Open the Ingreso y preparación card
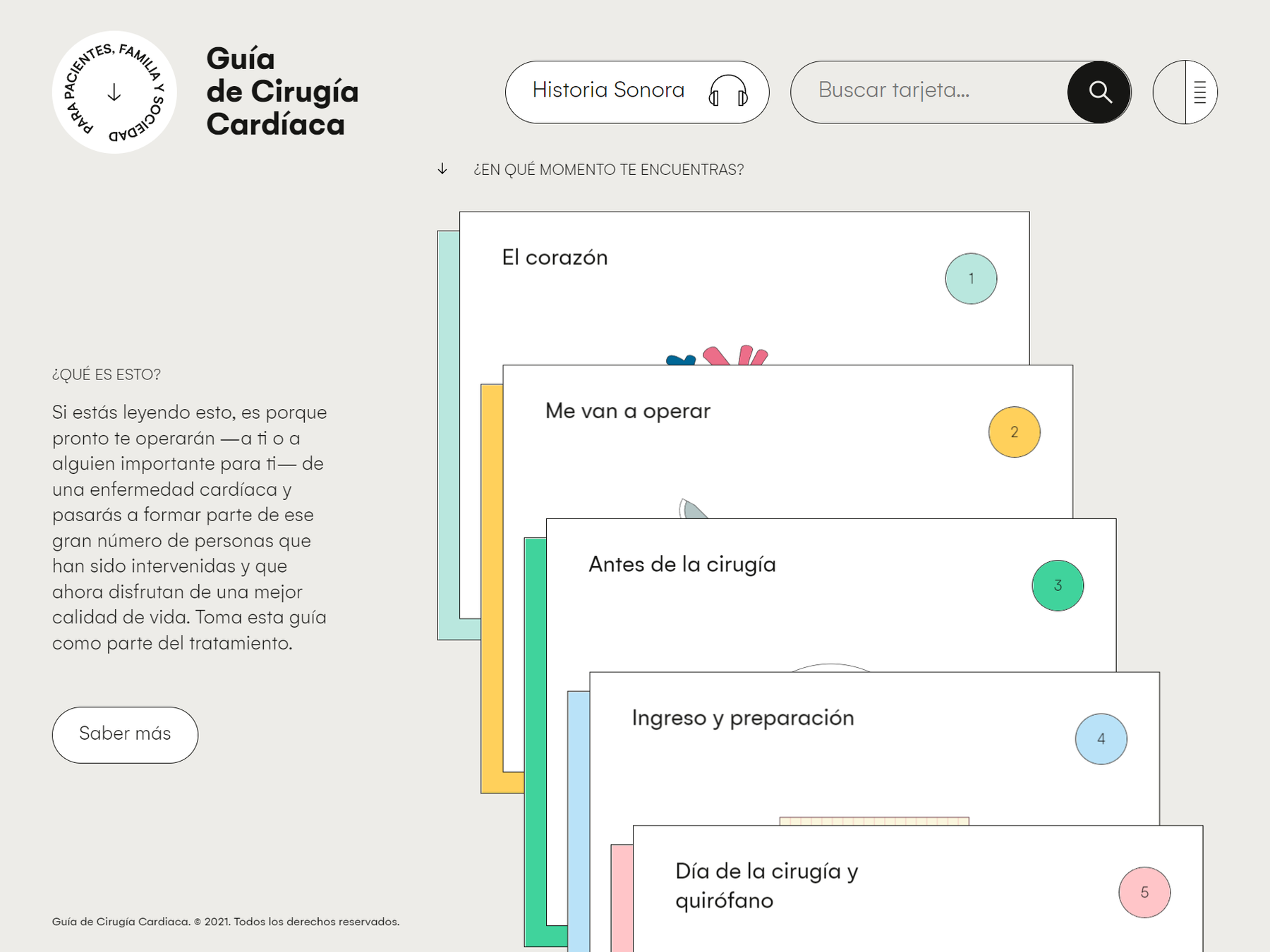The width and height of the screenshot is (1270, 952). pos(742,718)
